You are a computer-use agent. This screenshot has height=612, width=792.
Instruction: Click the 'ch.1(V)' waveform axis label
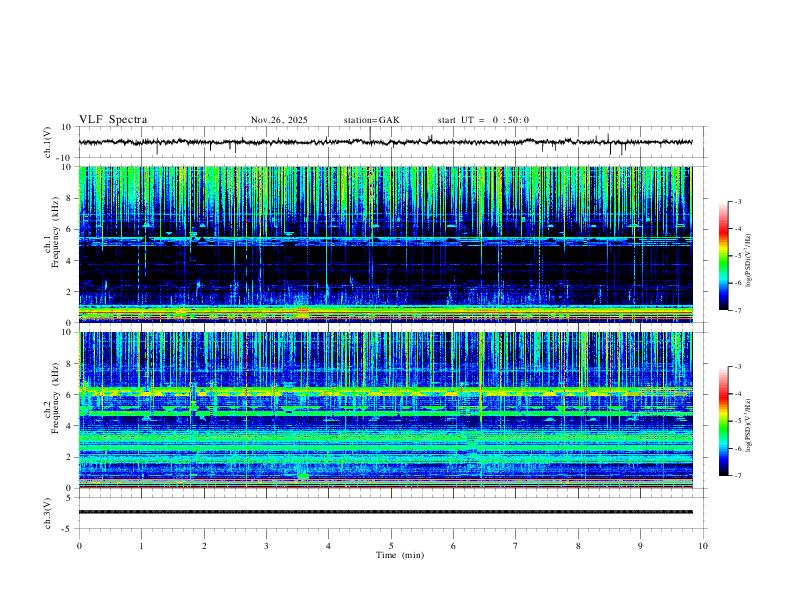[x=48, y=142]
